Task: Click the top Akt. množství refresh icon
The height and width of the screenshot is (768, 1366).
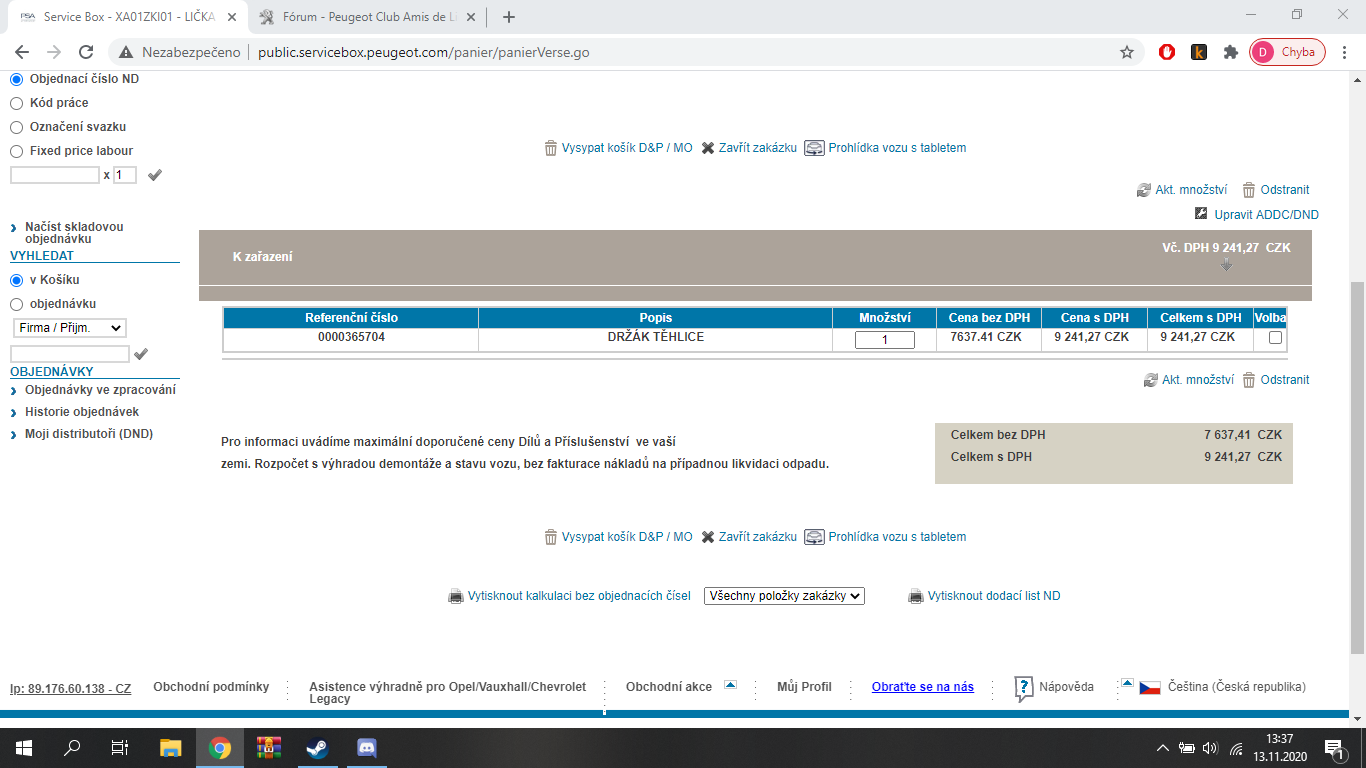Action: click(1144, 190)
